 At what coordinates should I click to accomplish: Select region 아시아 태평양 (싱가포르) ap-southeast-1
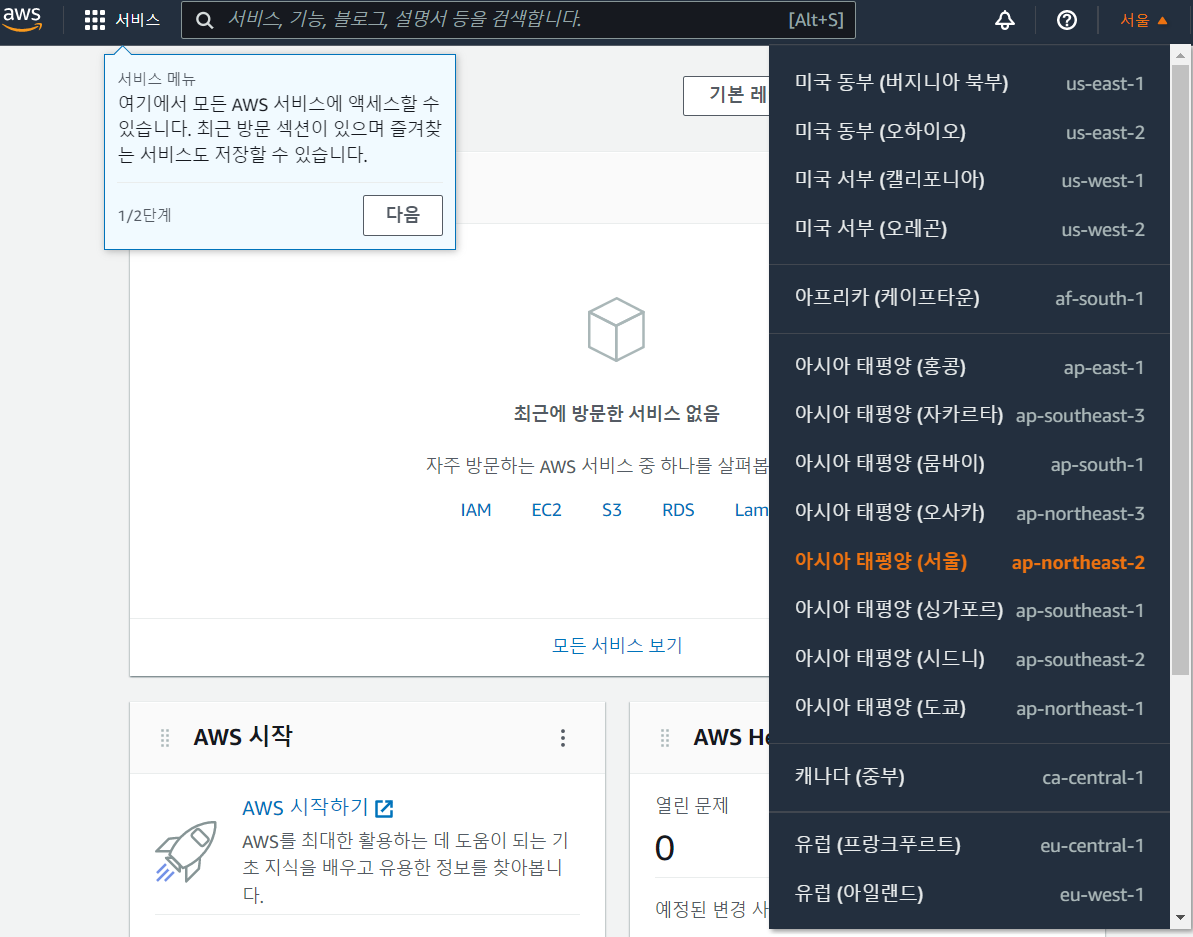(x=969, y=610)
